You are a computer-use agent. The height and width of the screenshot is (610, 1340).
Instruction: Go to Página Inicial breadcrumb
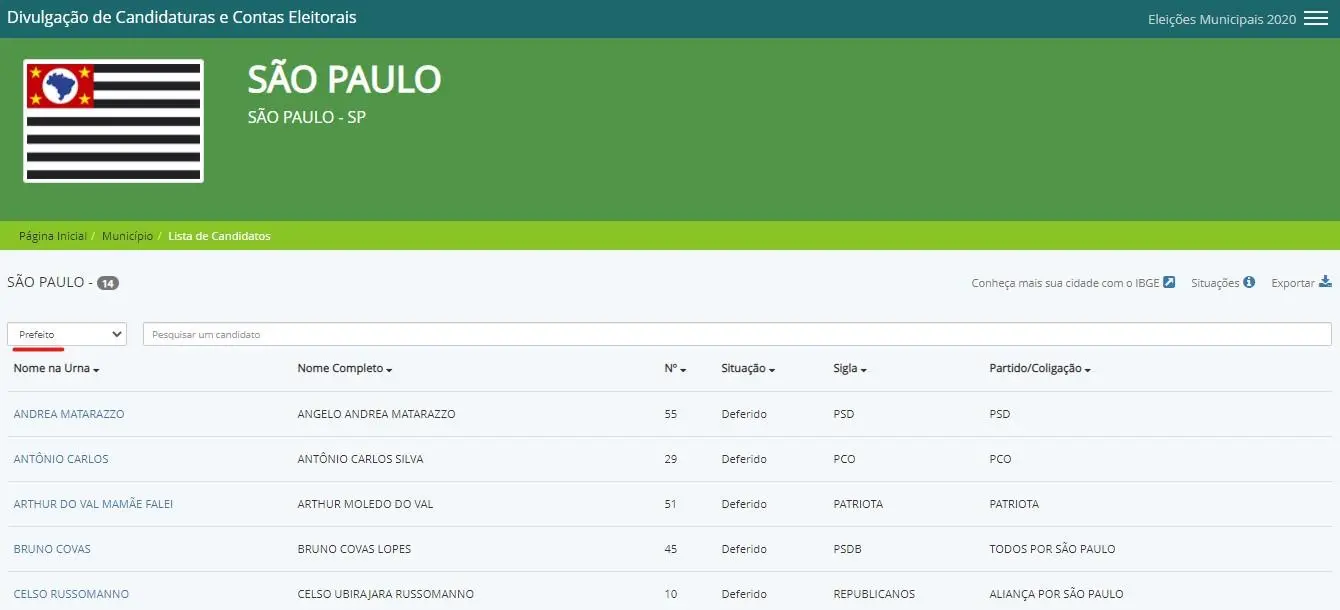point(52,236)
